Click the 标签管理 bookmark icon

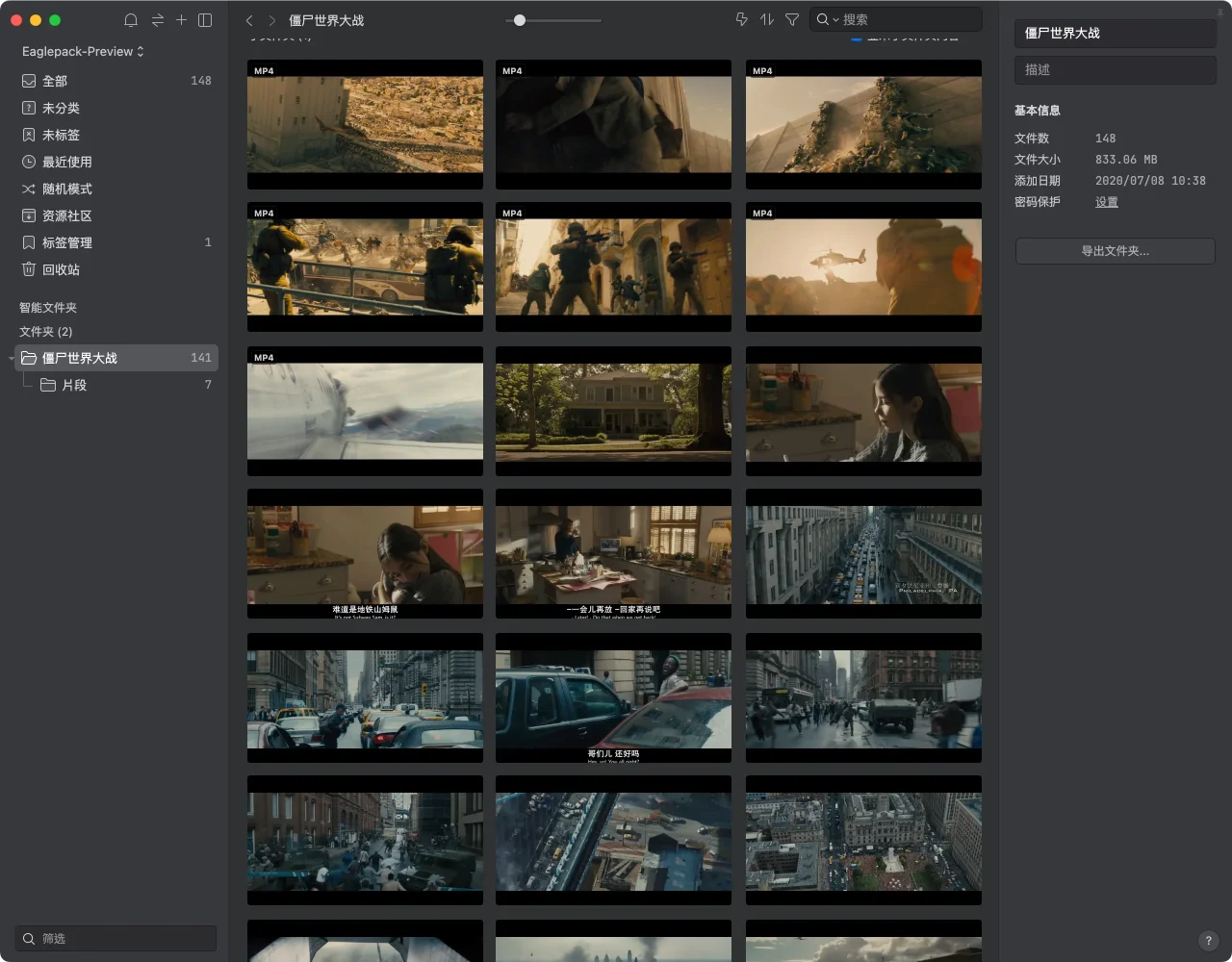[x=29, y=242]
